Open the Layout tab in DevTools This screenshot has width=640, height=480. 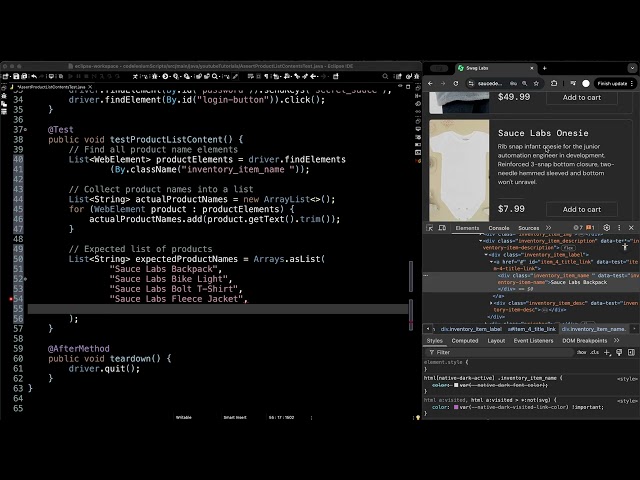(496, 340)
